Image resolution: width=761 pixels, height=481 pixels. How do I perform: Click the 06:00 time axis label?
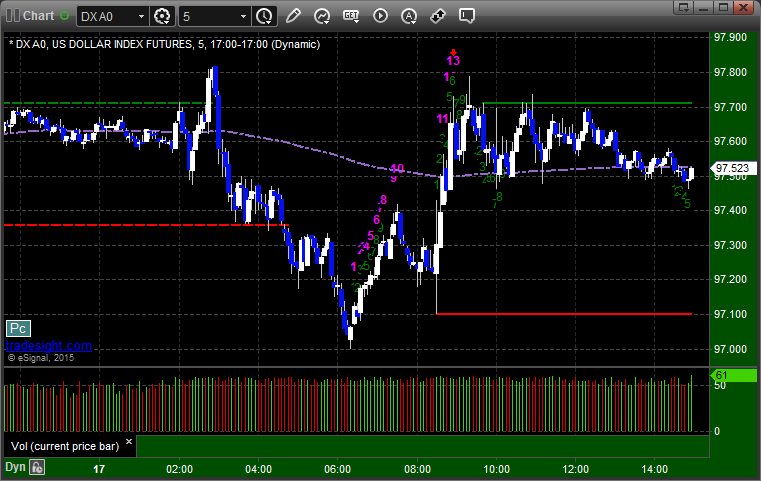[337, 469]
